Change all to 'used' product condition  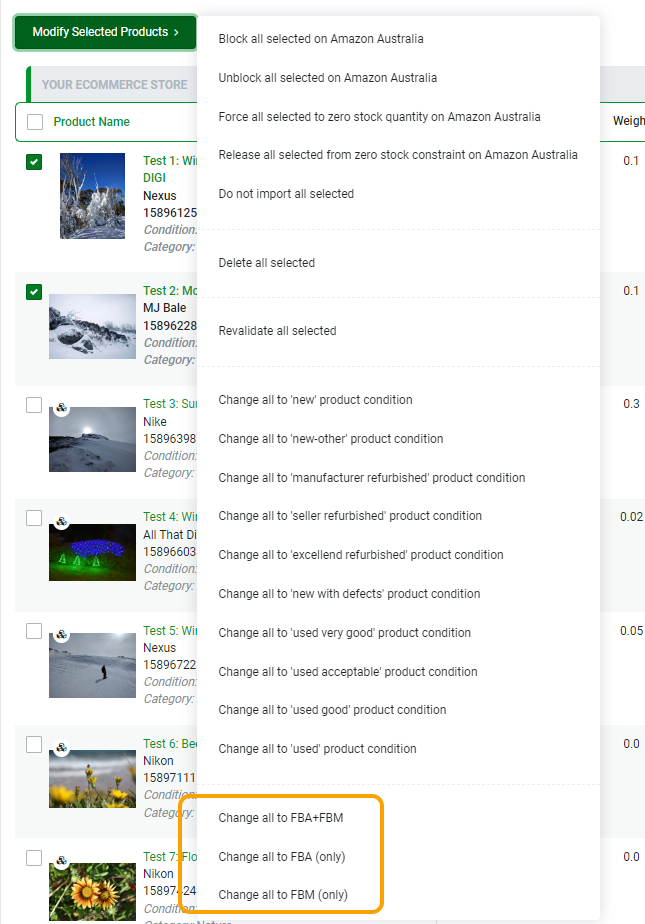tap(317, 749)
